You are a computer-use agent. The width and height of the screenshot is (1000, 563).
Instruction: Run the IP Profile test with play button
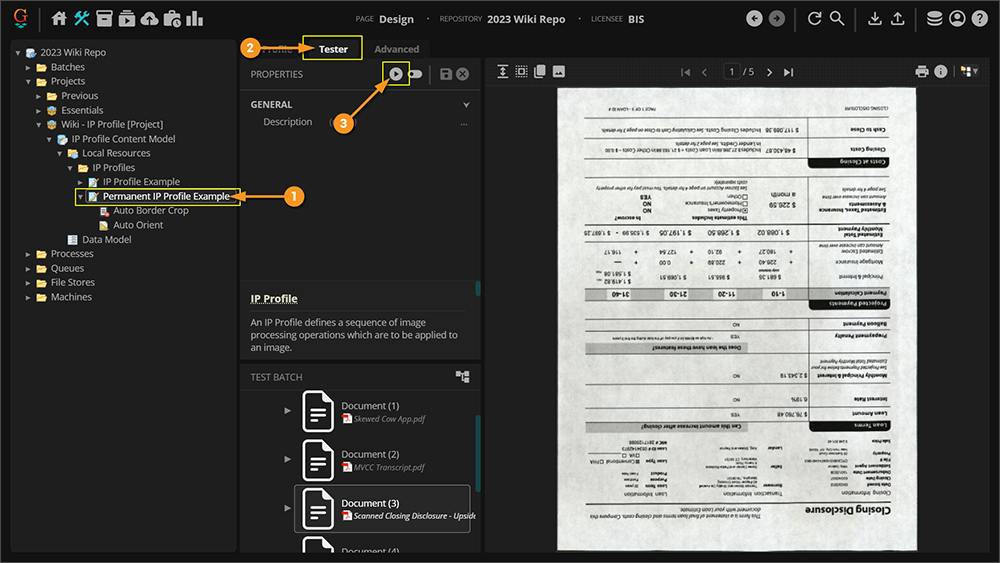point(396,74)
